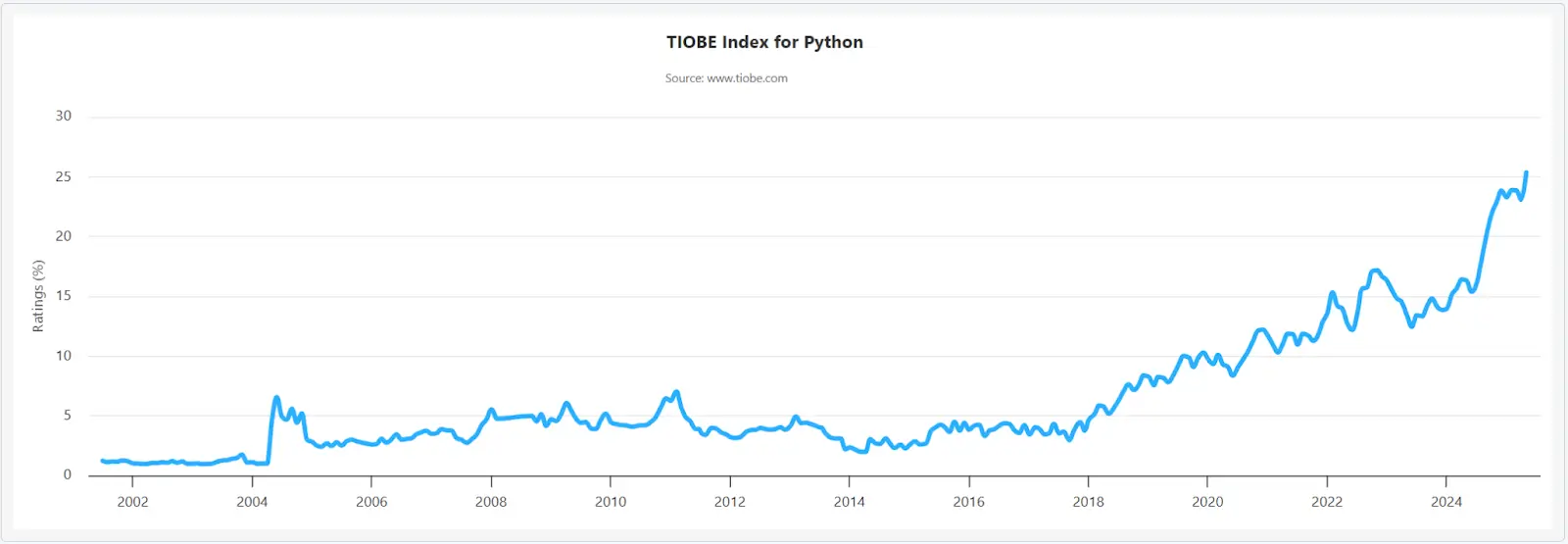Click the 2024 x-axis label

coord(1446,502)
